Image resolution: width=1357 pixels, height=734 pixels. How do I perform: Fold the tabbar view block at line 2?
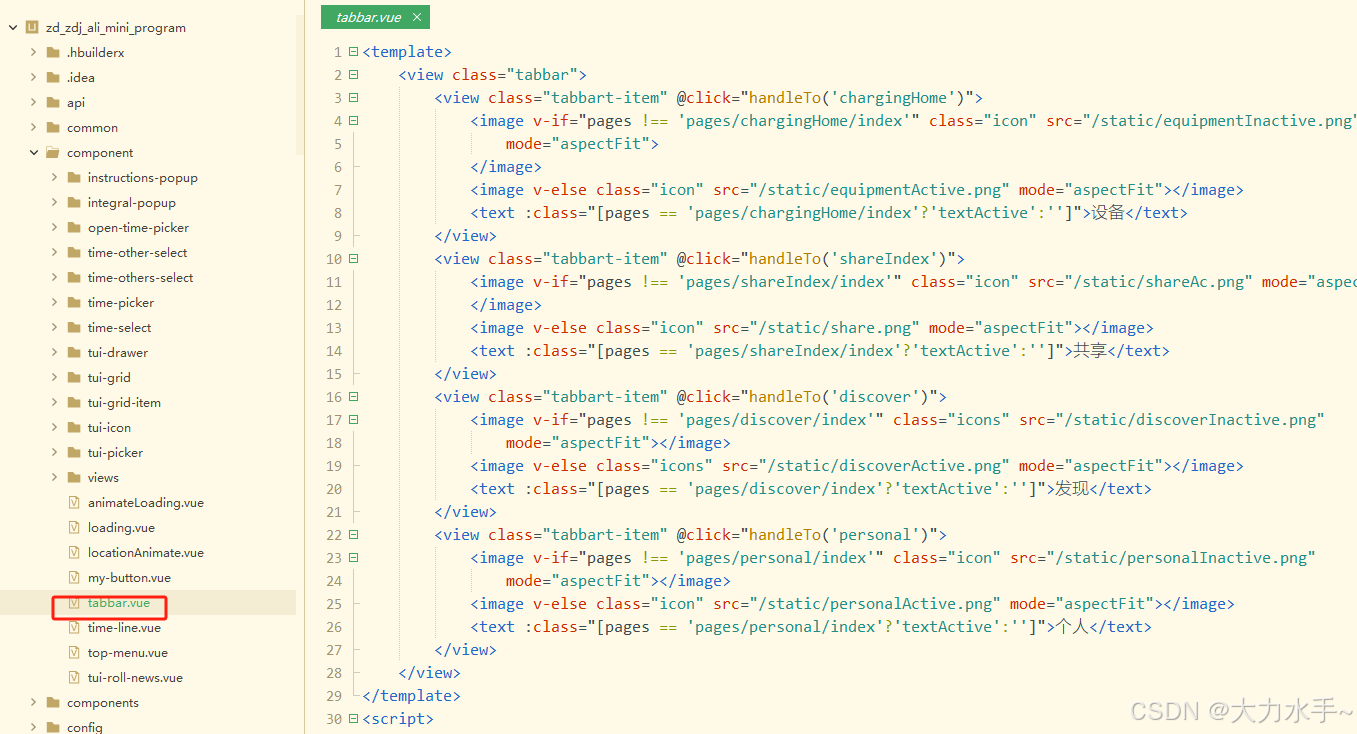tap(353, 74)
